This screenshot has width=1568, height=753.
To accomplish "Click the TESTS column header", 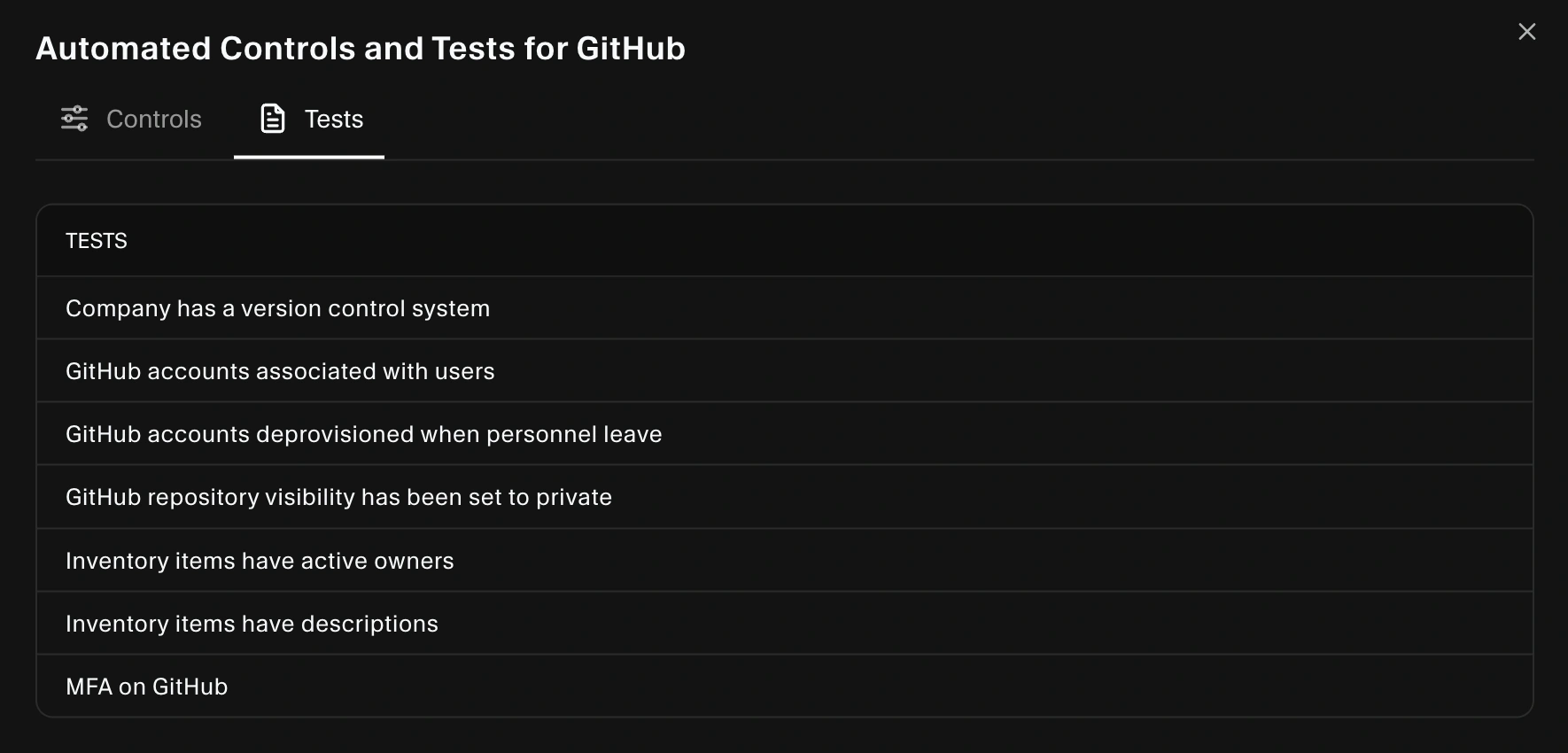I will pyautogui.click(x=96, y=240).
